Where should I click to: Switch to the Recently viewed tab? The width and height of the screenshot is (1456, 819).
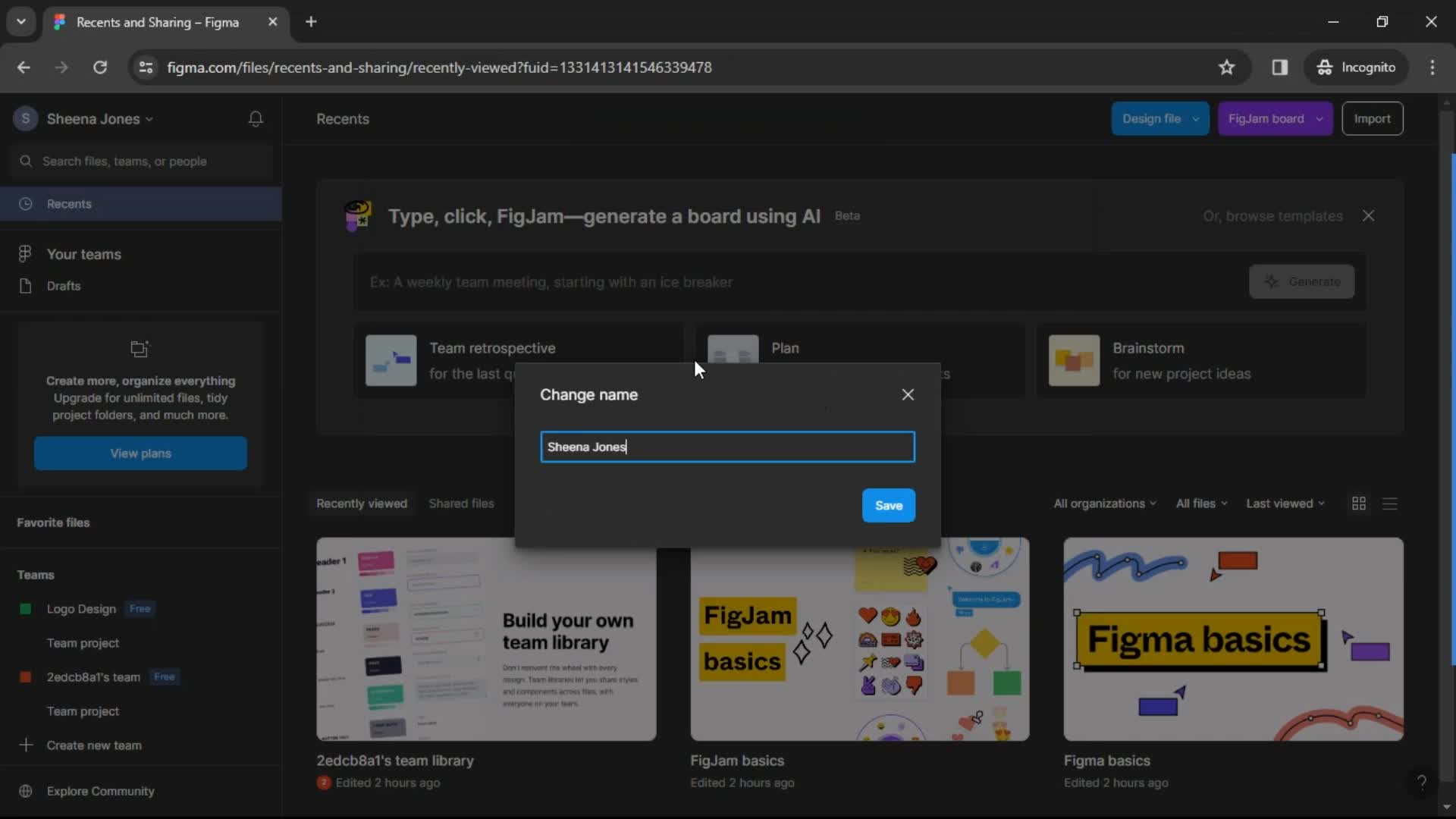[x=362, y=503]
